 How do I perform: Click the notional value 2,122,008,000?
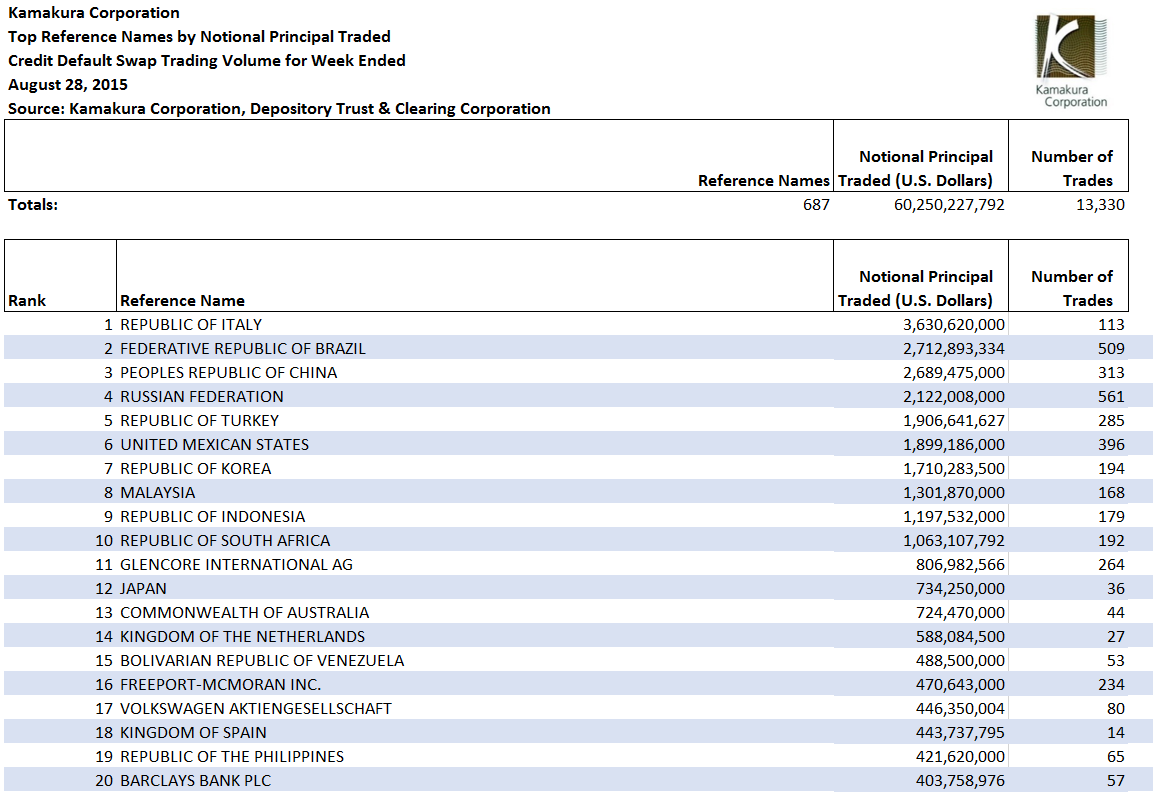click(x=954, y=396)
